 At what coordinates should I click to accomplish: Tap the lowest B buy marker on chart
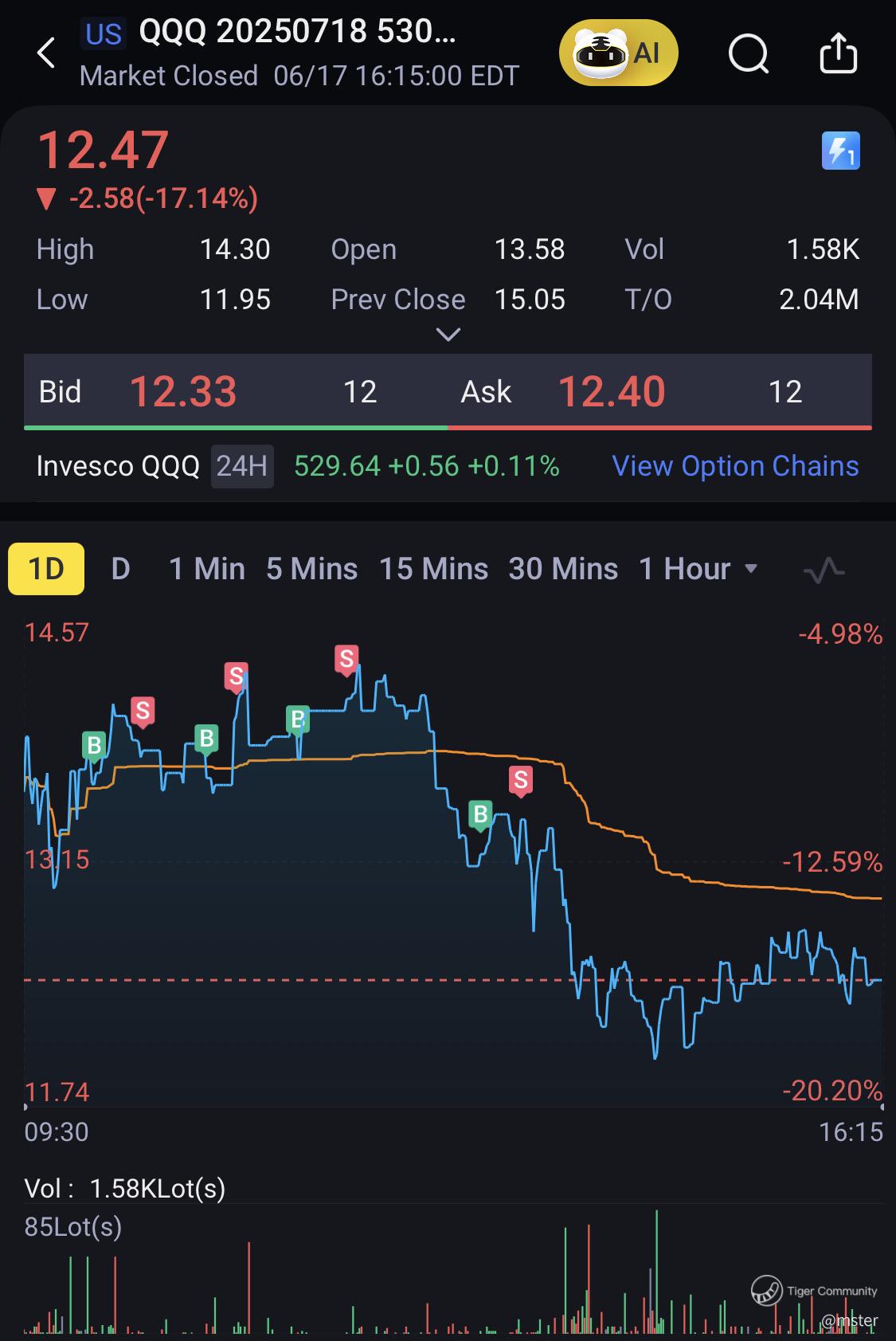[480, 816]
